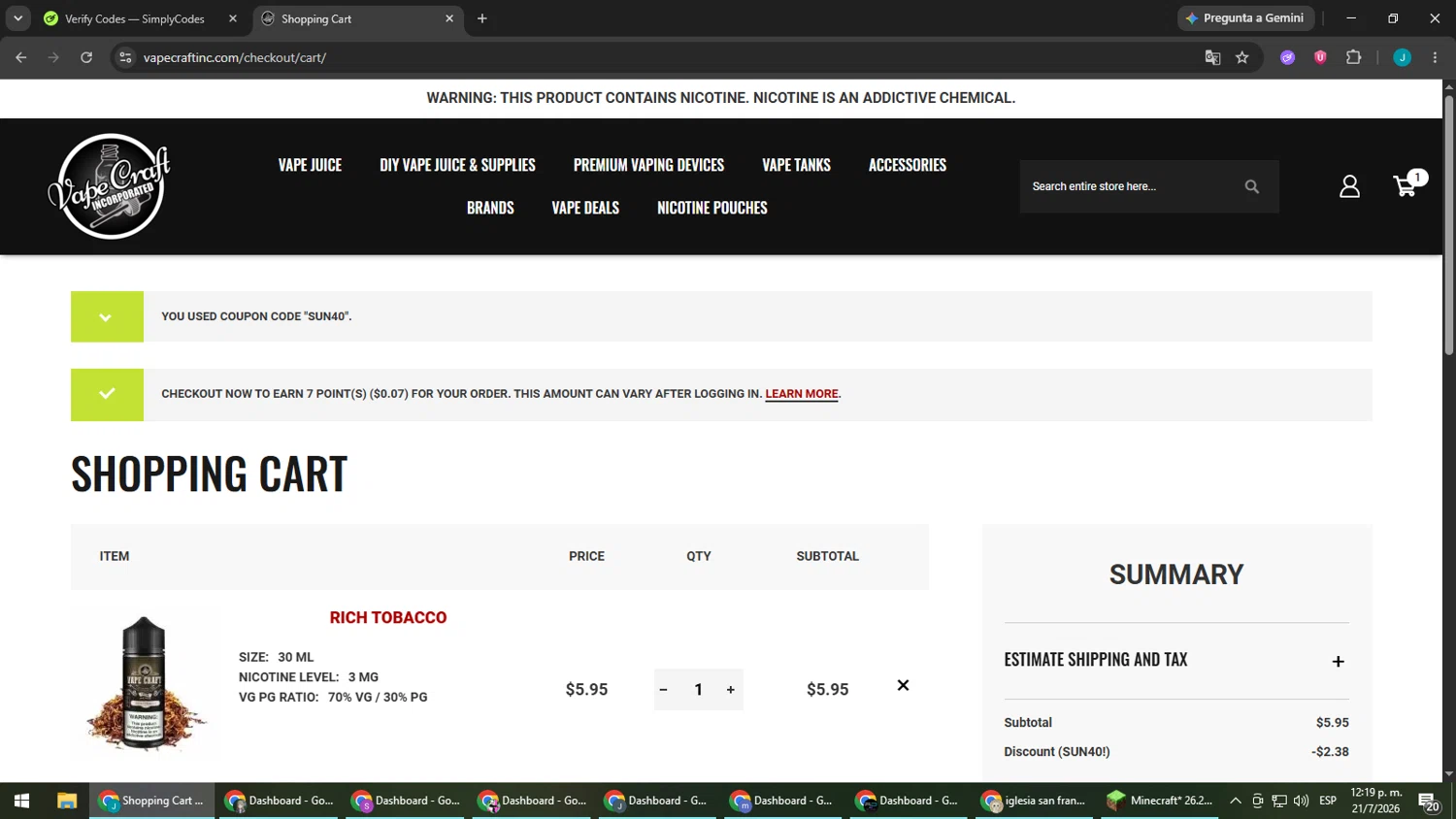1456x819 pixels.
Task: Click the 70% VG / 30% PG ratio text
Action: coord(378,698)
